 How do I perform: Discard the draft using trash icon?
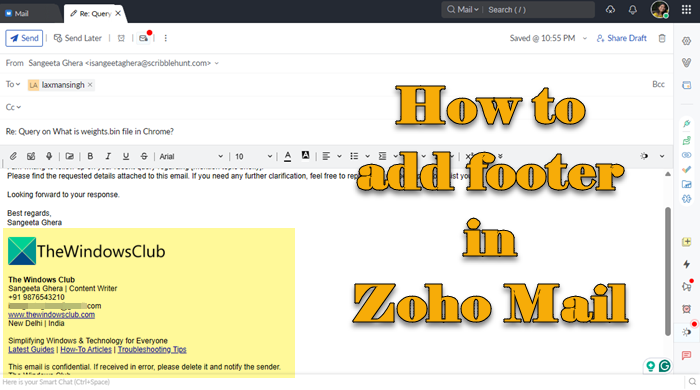click(x=662, y=38)
